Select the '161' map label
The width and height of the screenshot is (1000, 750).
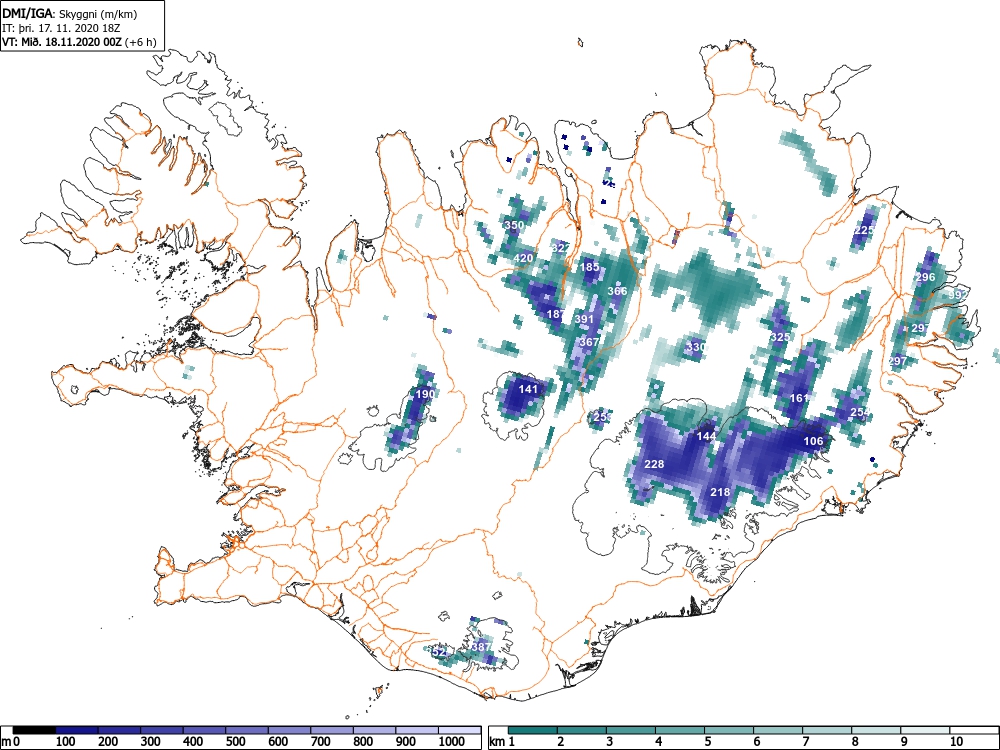click(x=798, y=398)
